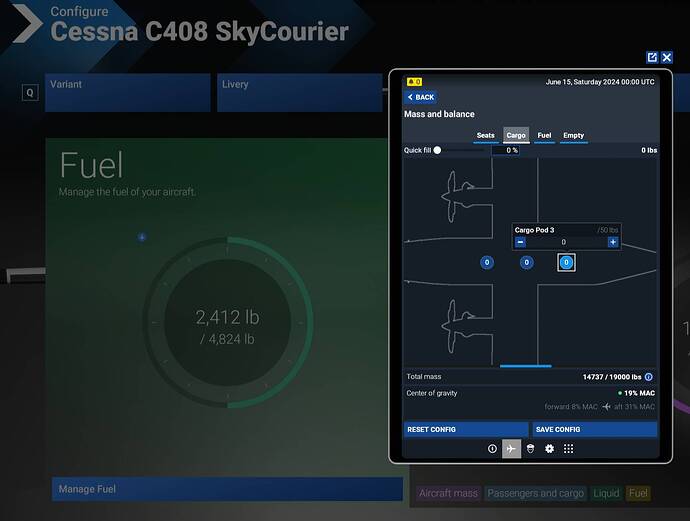Click the Manage Fuel button
Screen dimensions: 690x521
[x=227, y=489]
